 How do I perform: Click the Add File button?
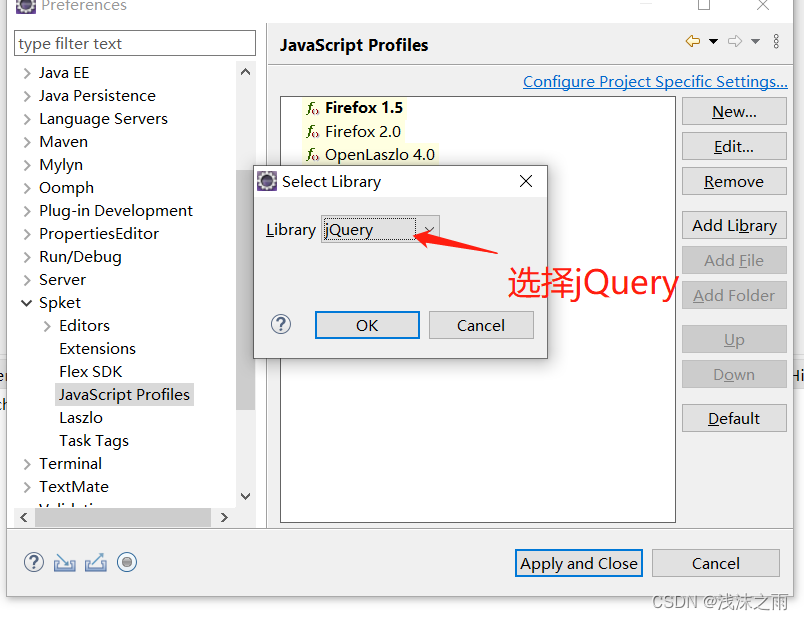734,260
